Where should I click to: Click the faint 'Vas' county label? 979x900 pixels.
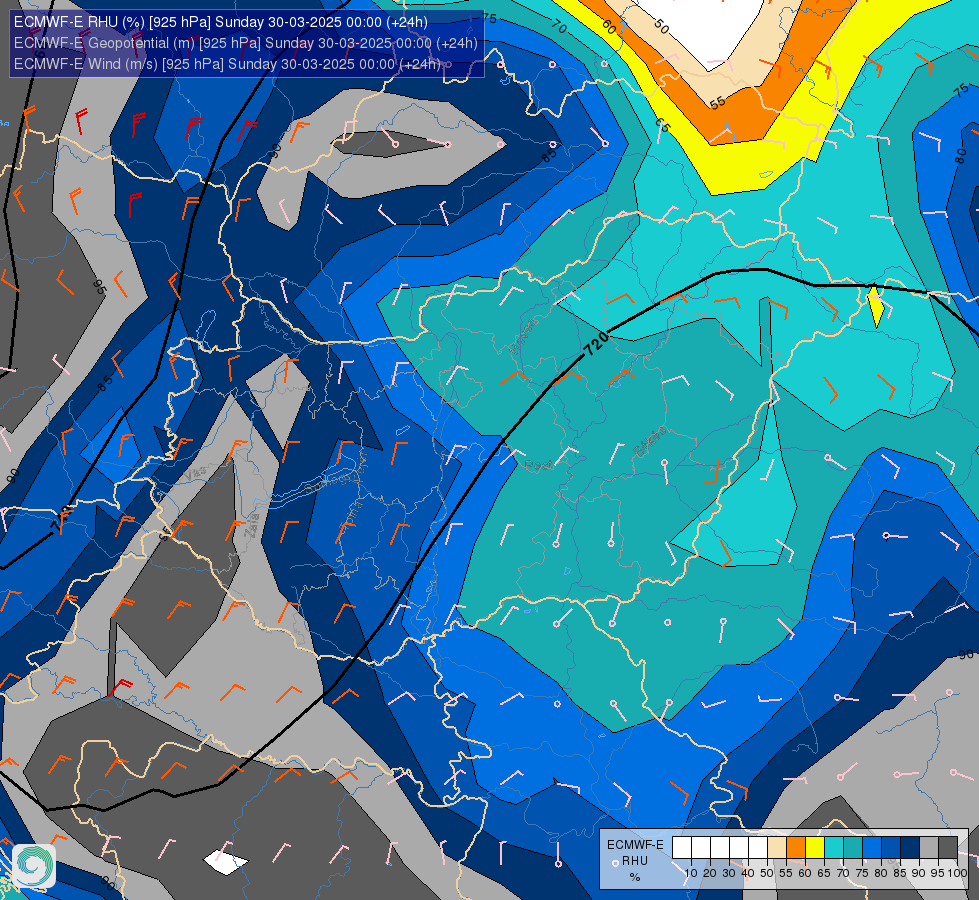click(195, 475)
